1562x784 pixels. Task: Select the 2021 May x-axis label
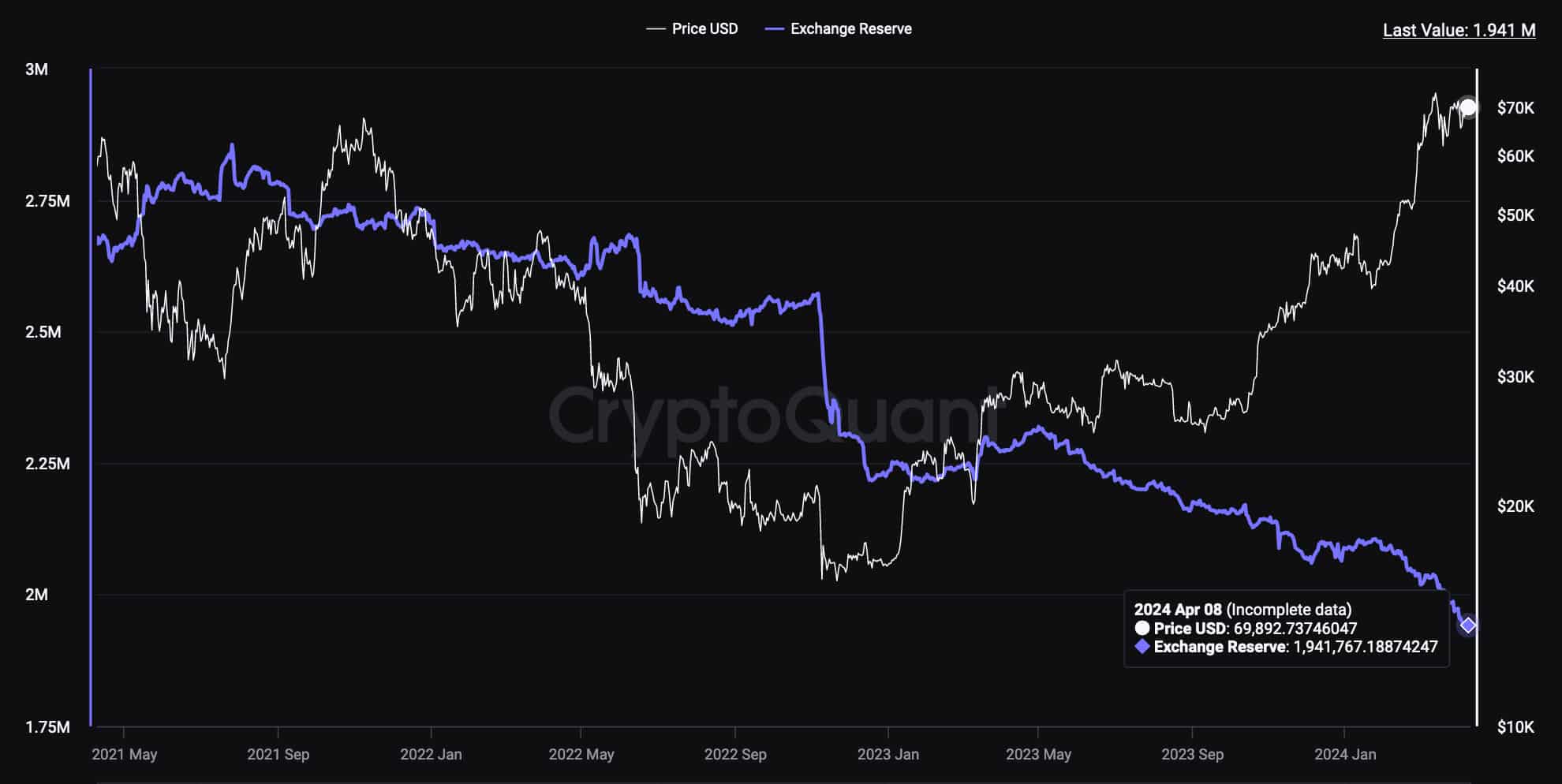coord(125,754)
